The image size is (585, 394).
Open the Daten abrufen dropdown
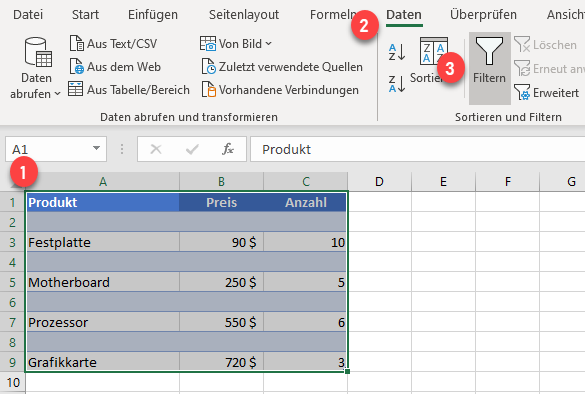[35, 68]
